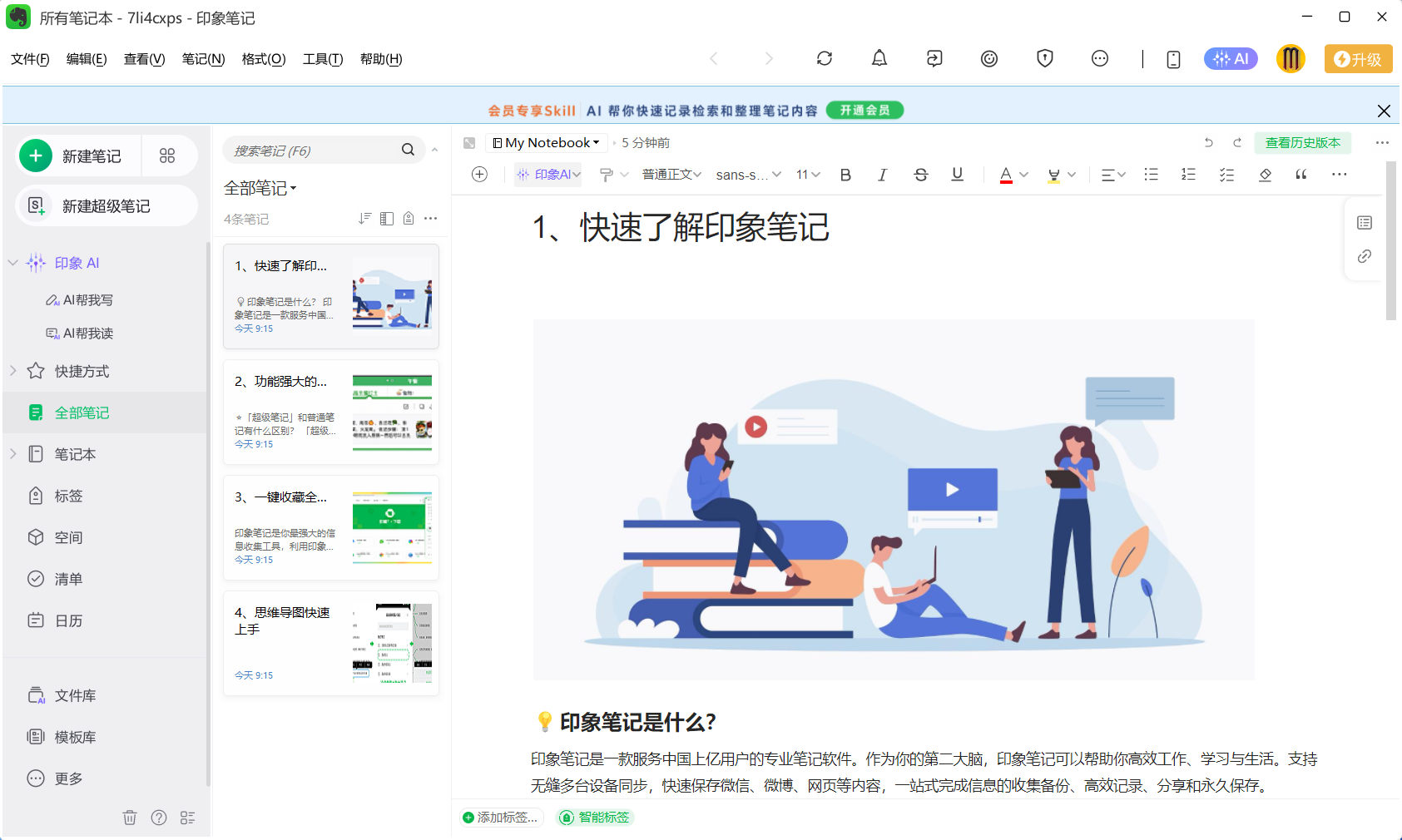Screen dimensions: 1402x840
Task: Click 查看历史版本 button
Action: [x=1303, y=143]
